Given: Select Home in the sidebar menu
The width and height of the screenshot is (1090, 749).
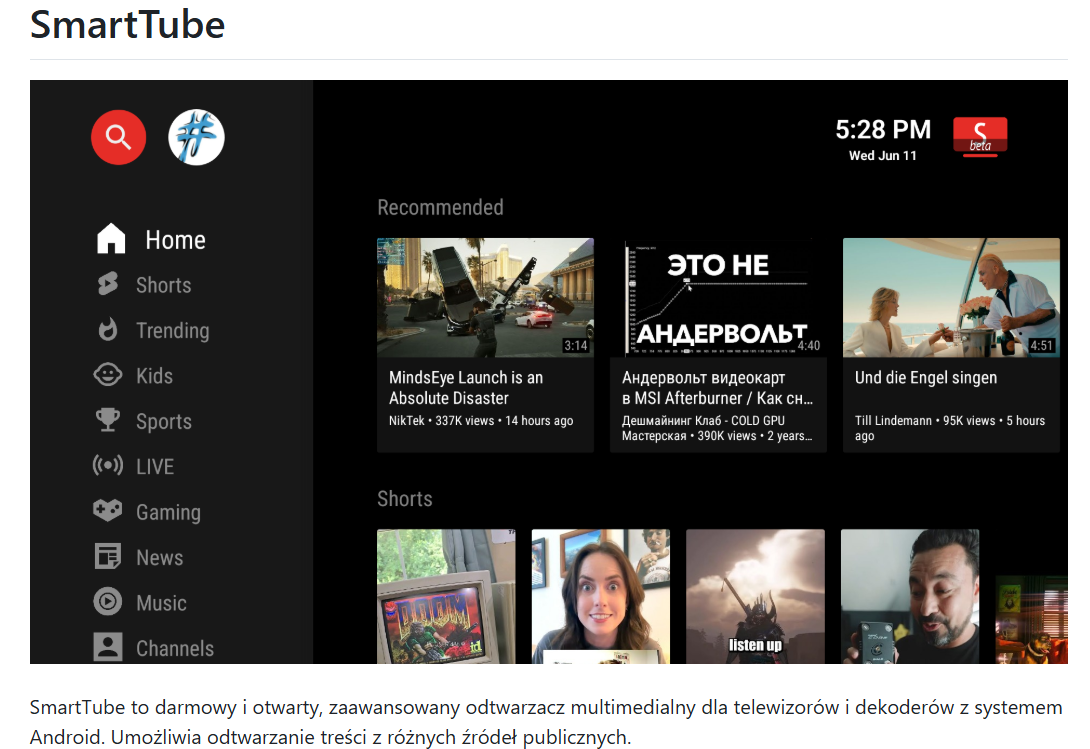Looking at the screenshot, I should pyautogui.click(x=175, y=240).
